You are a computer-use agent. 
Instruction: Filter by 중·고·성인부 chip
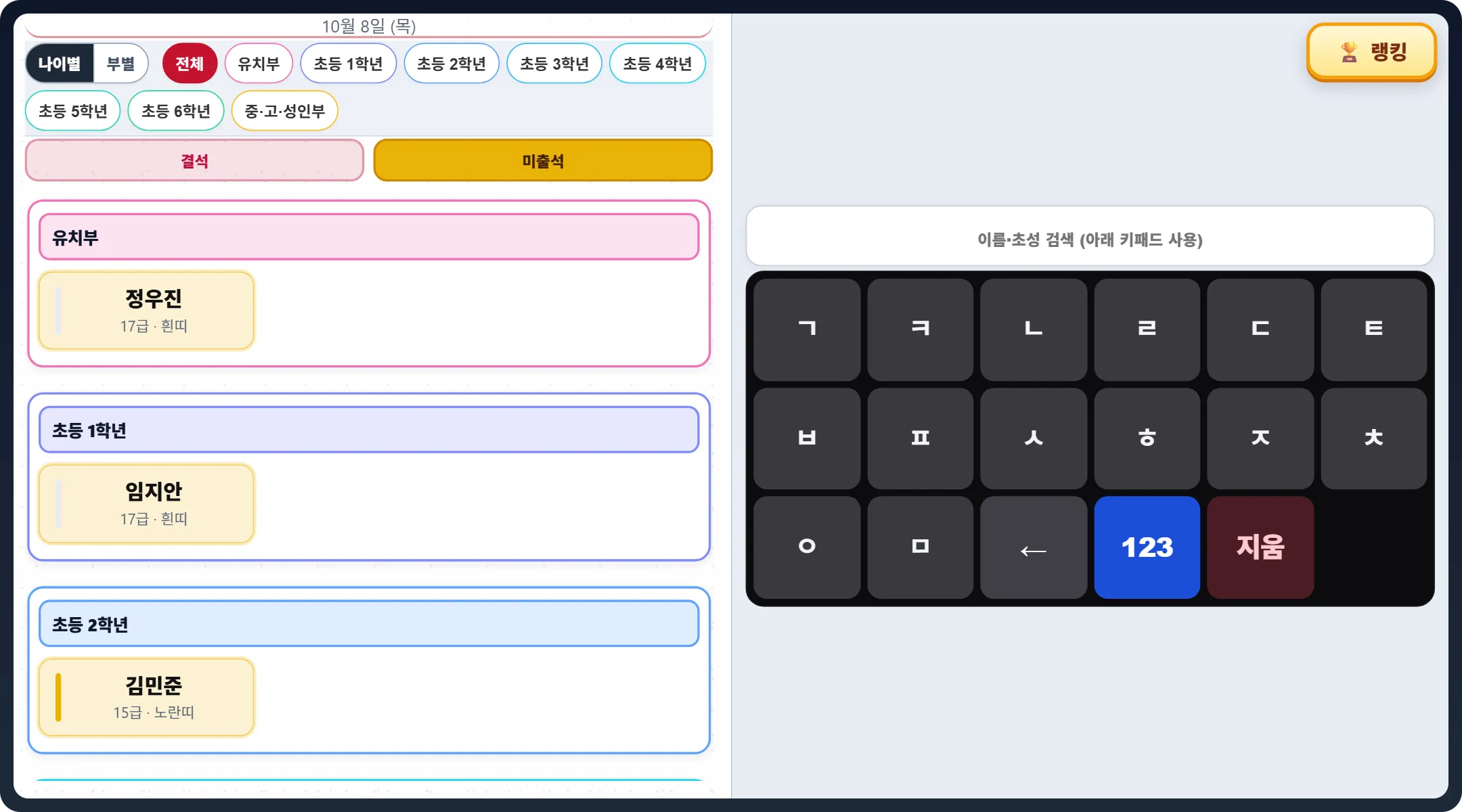(x=285, y=111)
